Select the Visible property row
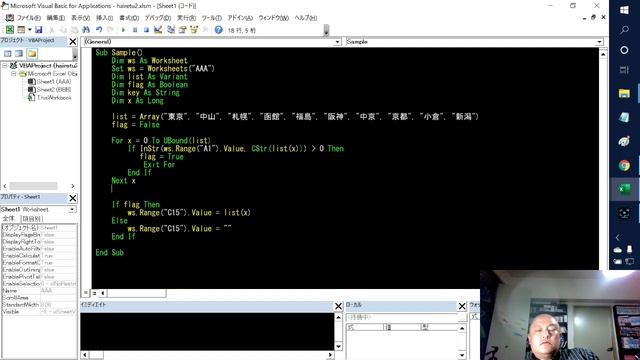The height and width of the screenshot is (360, 640). [39, 312]
